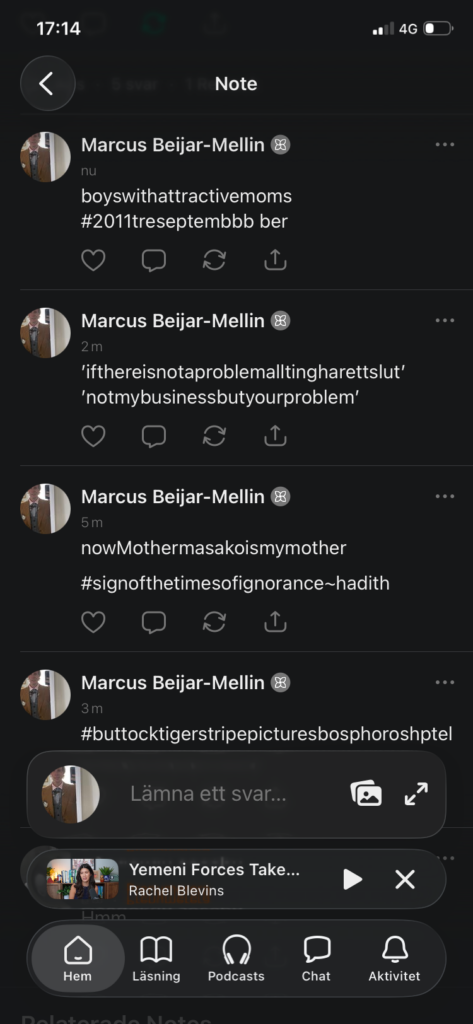Like the nowMothermasakoismymother note
The width and height of the screenshot is (473, 1024).
[x=93, y=622]
